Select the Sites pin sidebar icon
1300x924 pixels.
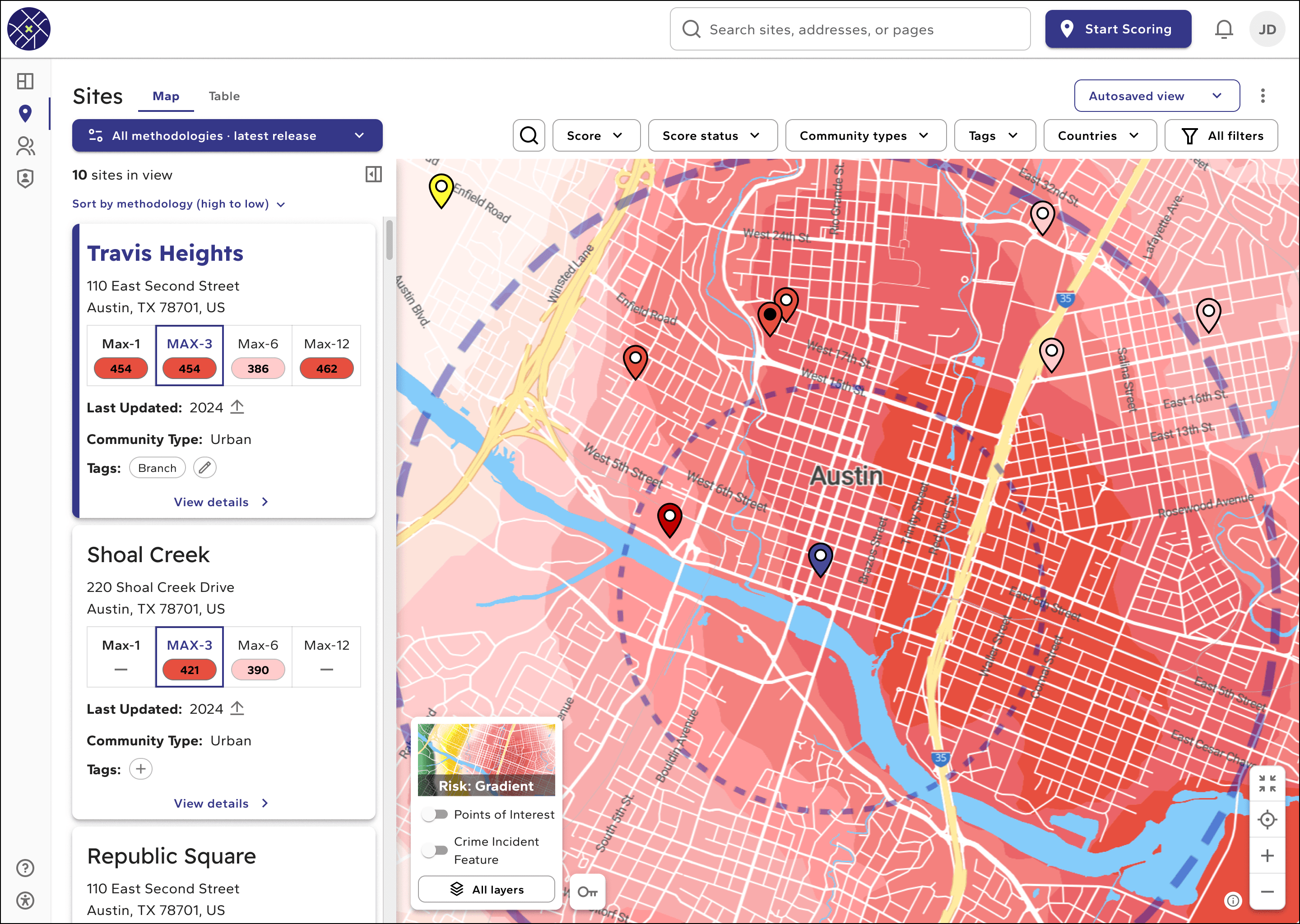click(x=25, y=113)
